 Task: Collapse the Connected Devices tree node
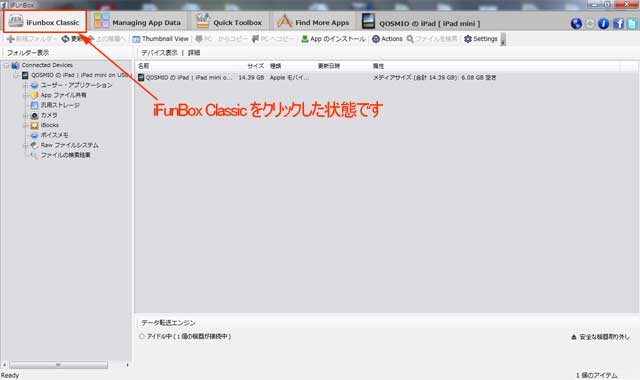(6, 65)
